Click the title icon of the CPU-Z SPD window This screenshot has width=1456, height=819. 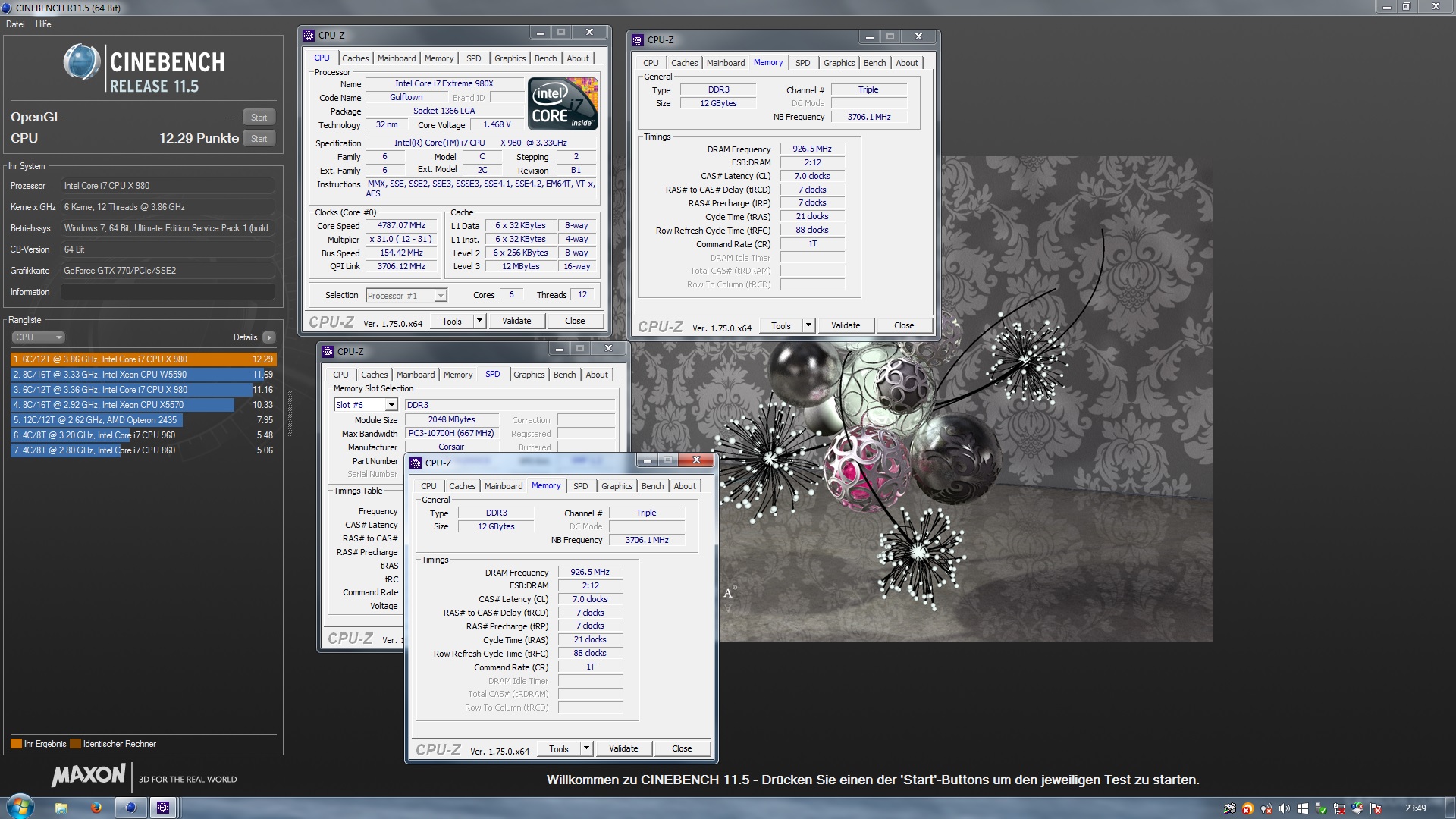pyautogui.click(x=328, y=352)
